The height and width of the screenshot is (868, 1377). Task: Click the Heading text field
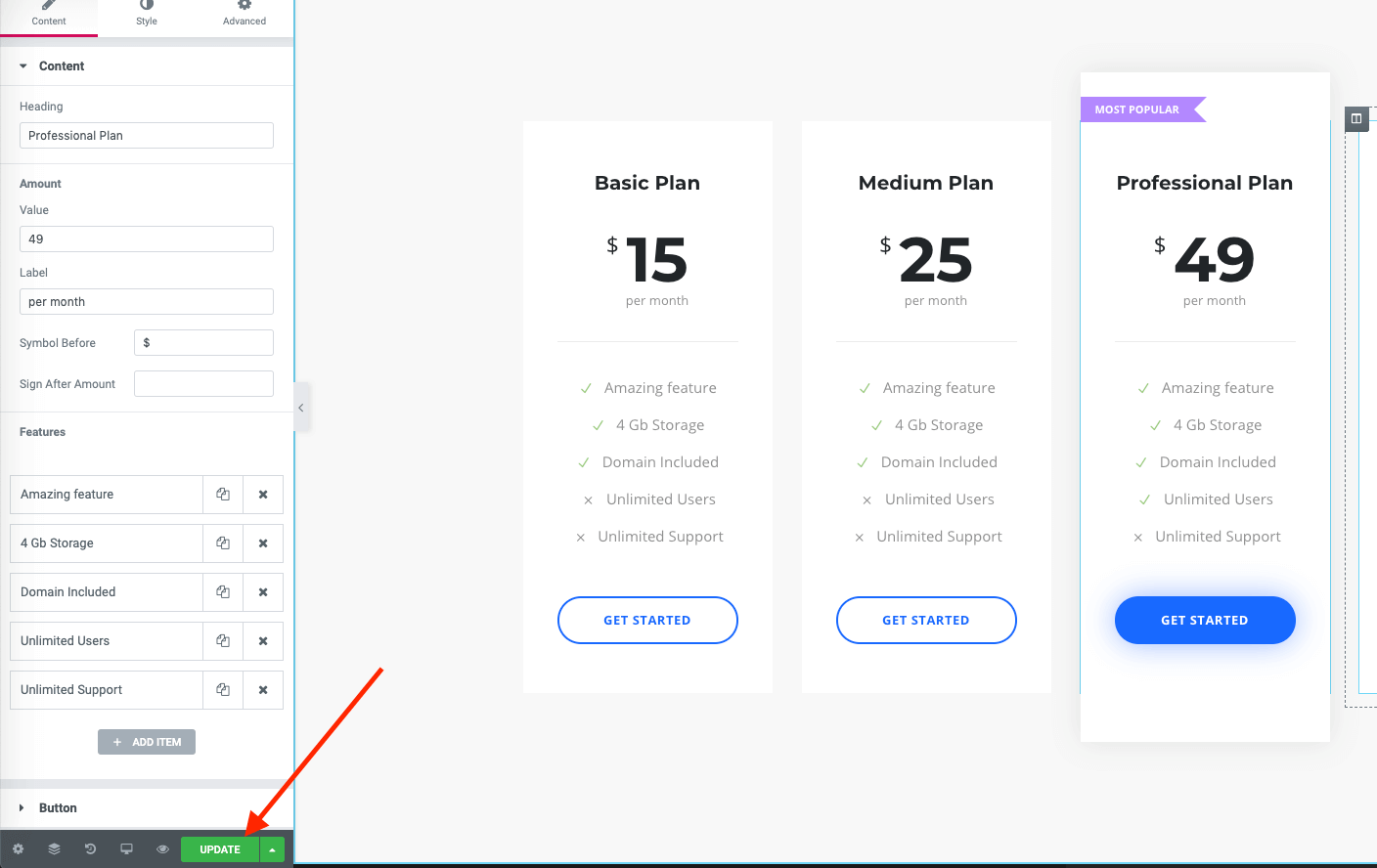(x=147, y=136)
